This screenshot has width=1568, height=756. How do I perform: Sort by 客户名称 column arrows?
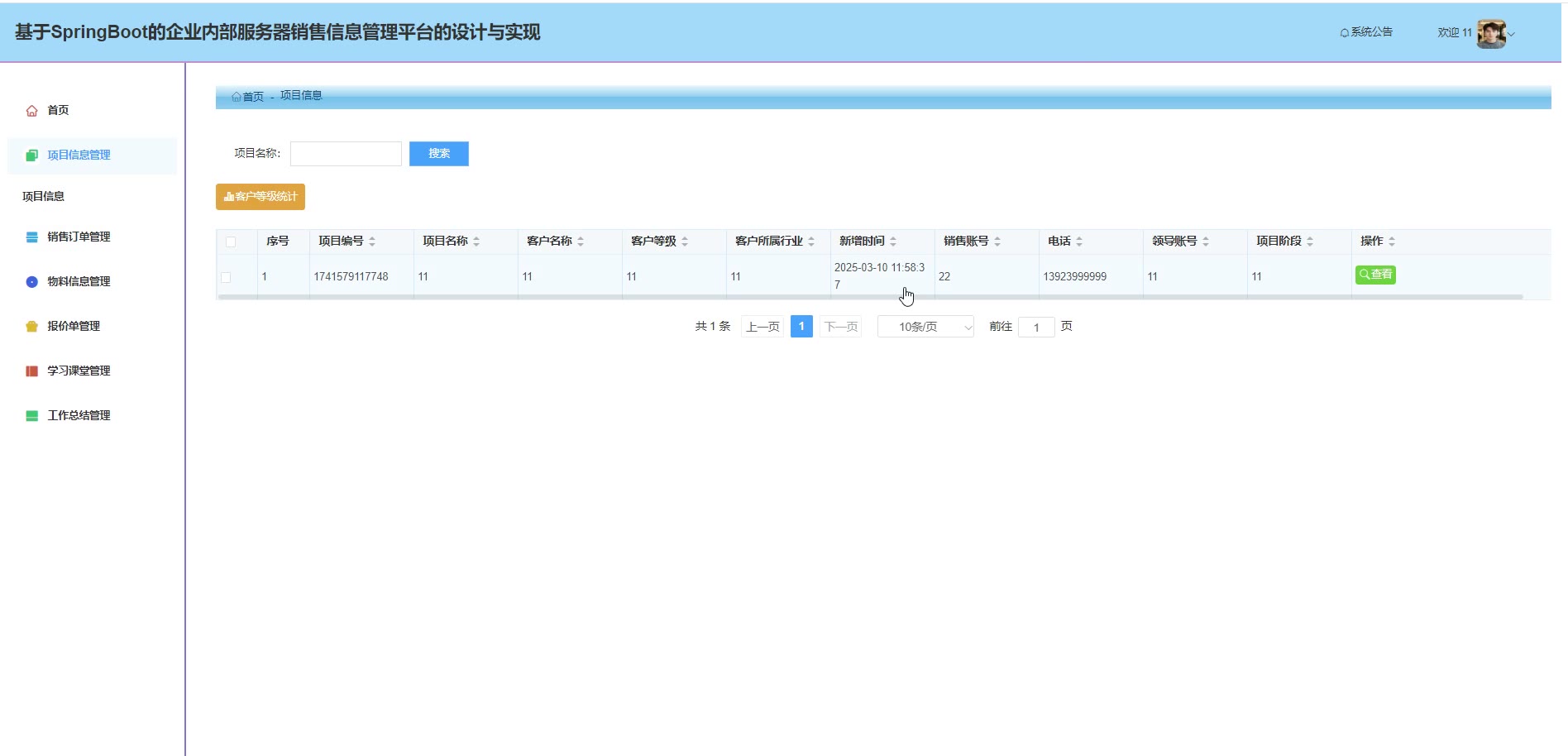click(581, 242)
